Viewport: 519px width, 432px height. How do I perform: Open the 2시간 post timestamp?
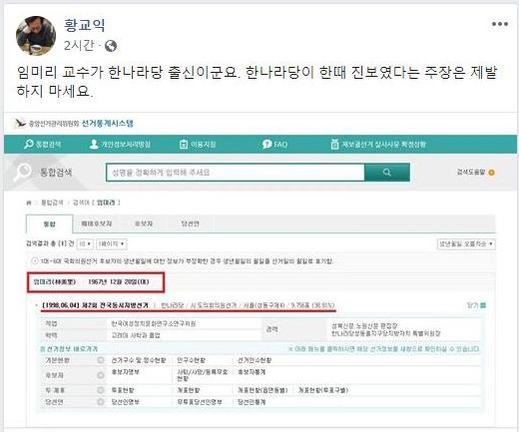tap(79, 45)
